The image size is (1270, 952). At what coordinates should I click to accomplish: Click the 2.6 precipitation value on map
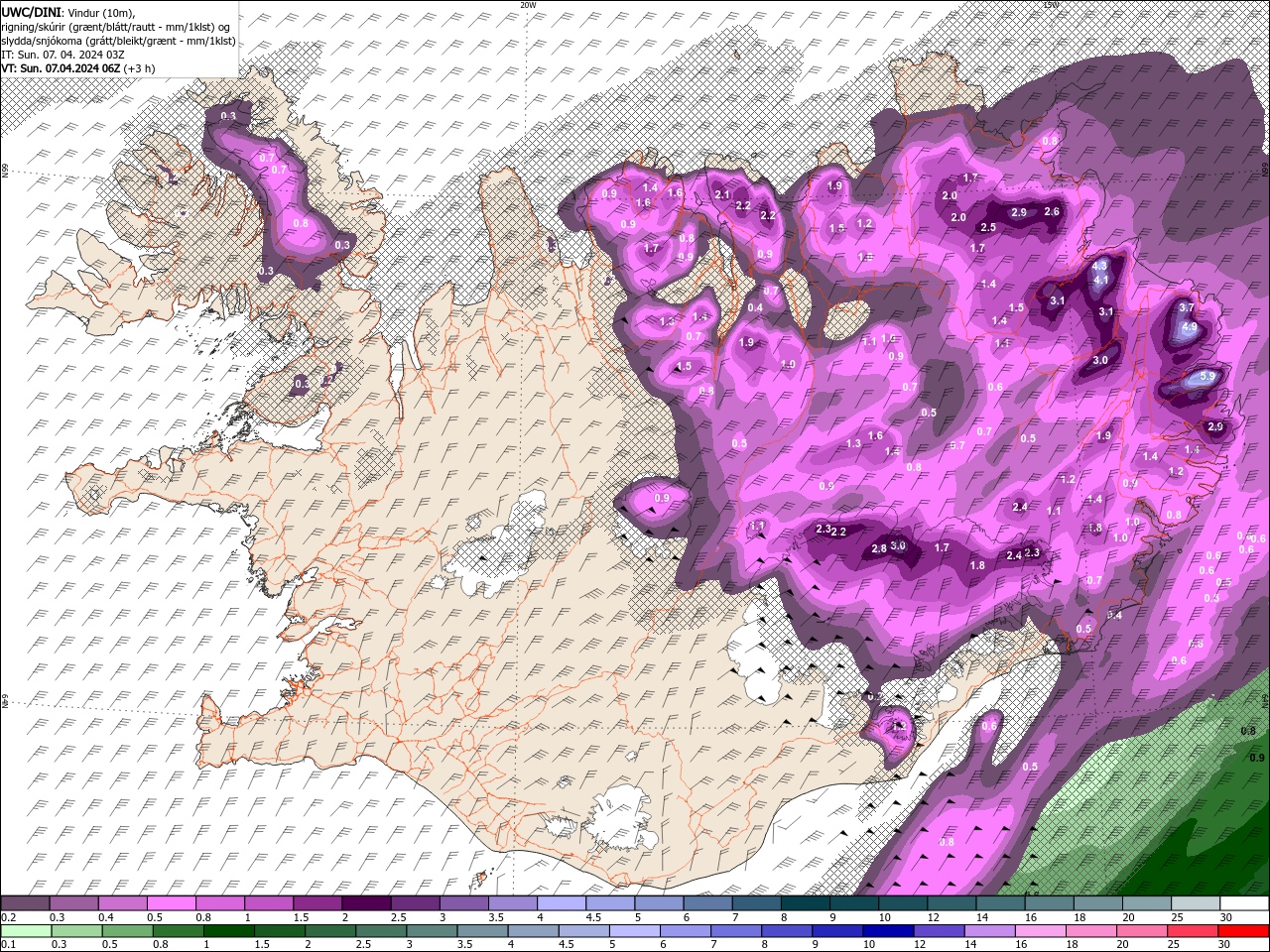[1053, 211]
